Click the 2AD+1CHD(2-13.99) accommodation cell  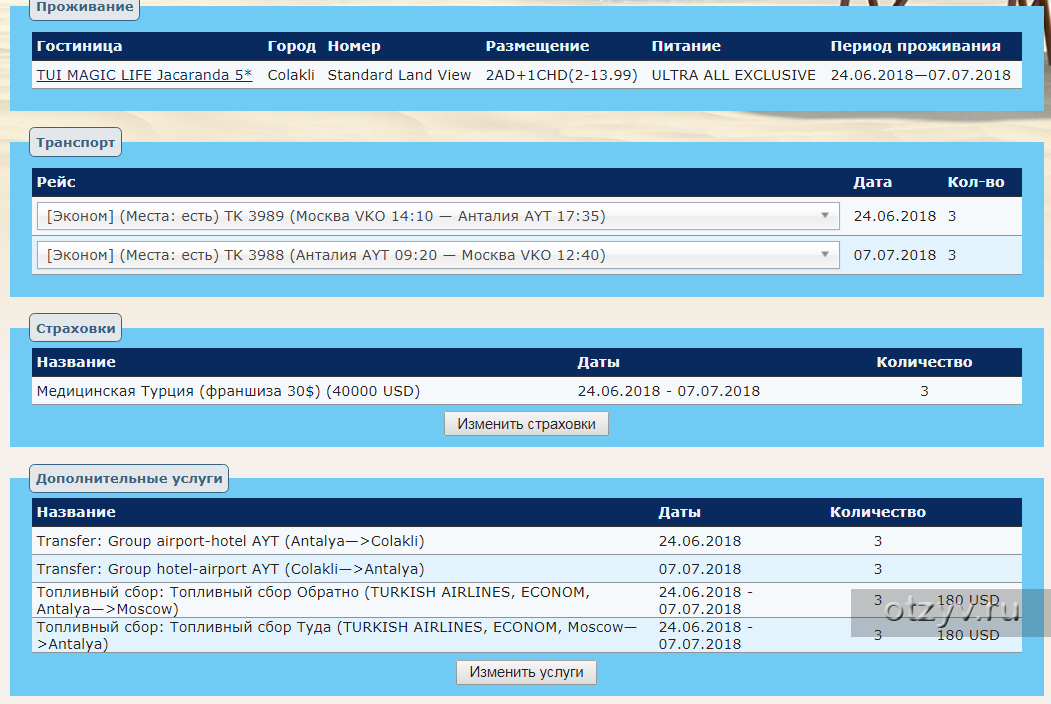click(x=561, y=75)
